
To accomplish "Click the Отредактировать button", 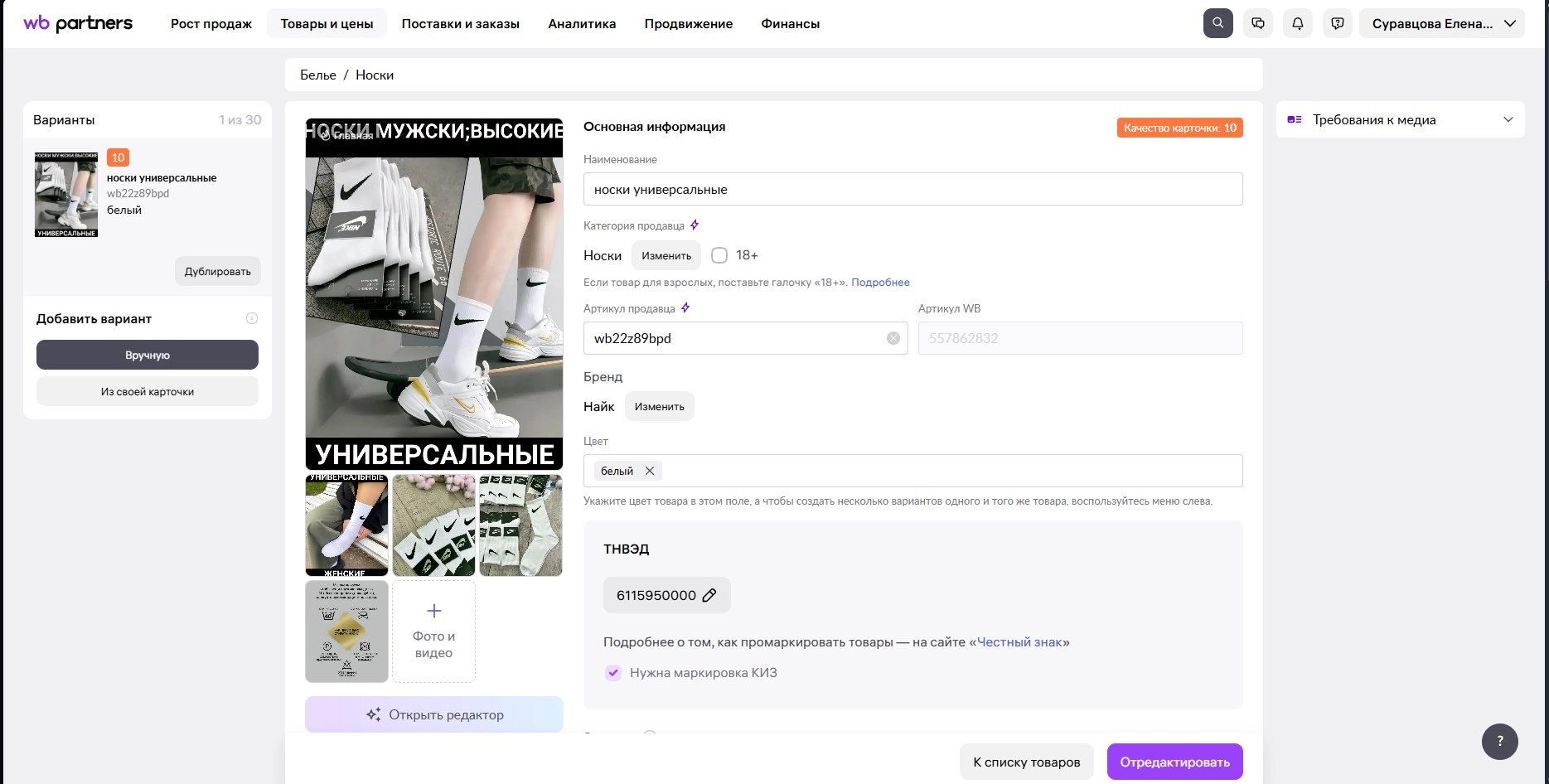I will (1174, 762).
